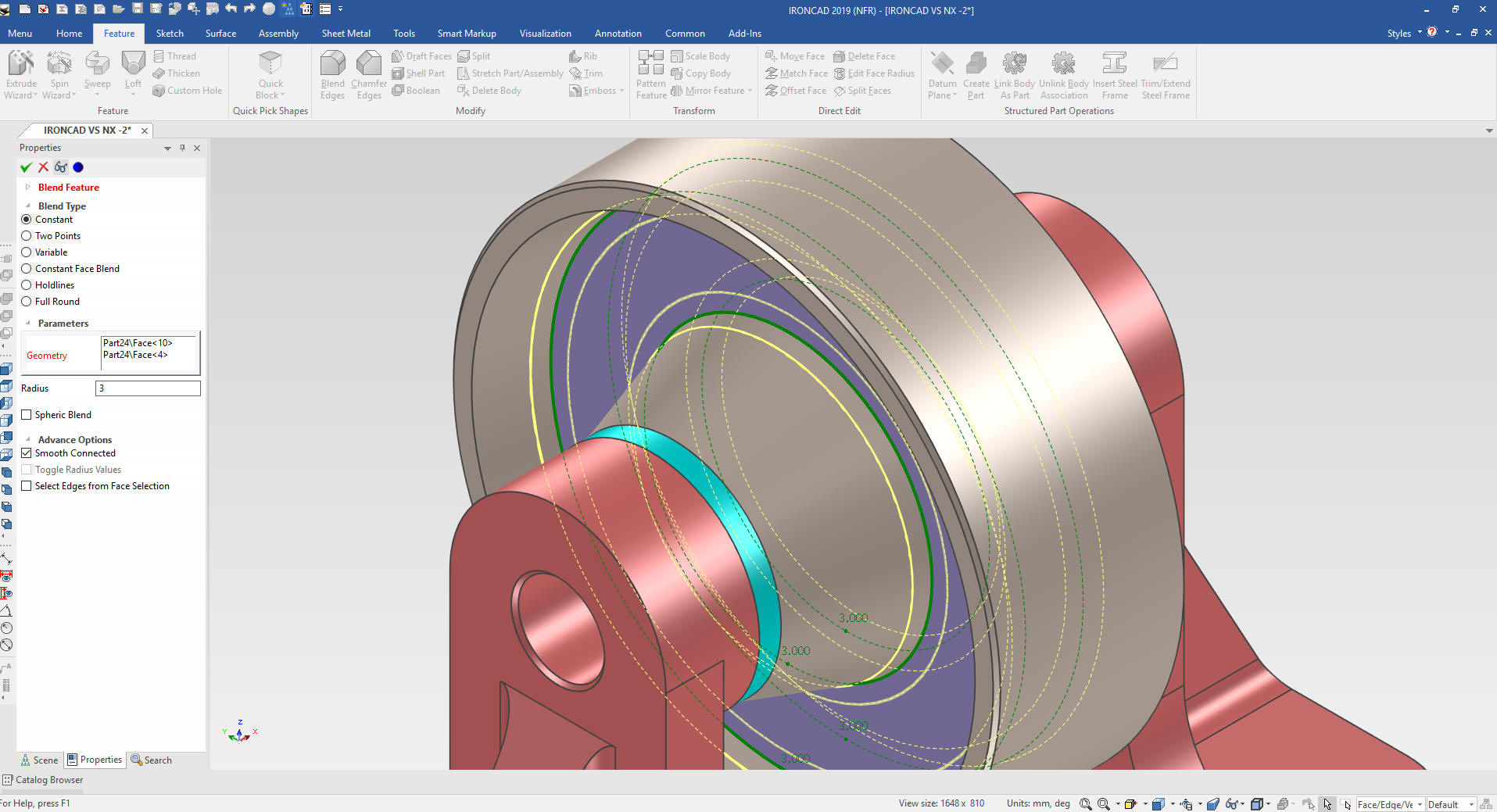Click the Quick Block shape

[270, 75]
